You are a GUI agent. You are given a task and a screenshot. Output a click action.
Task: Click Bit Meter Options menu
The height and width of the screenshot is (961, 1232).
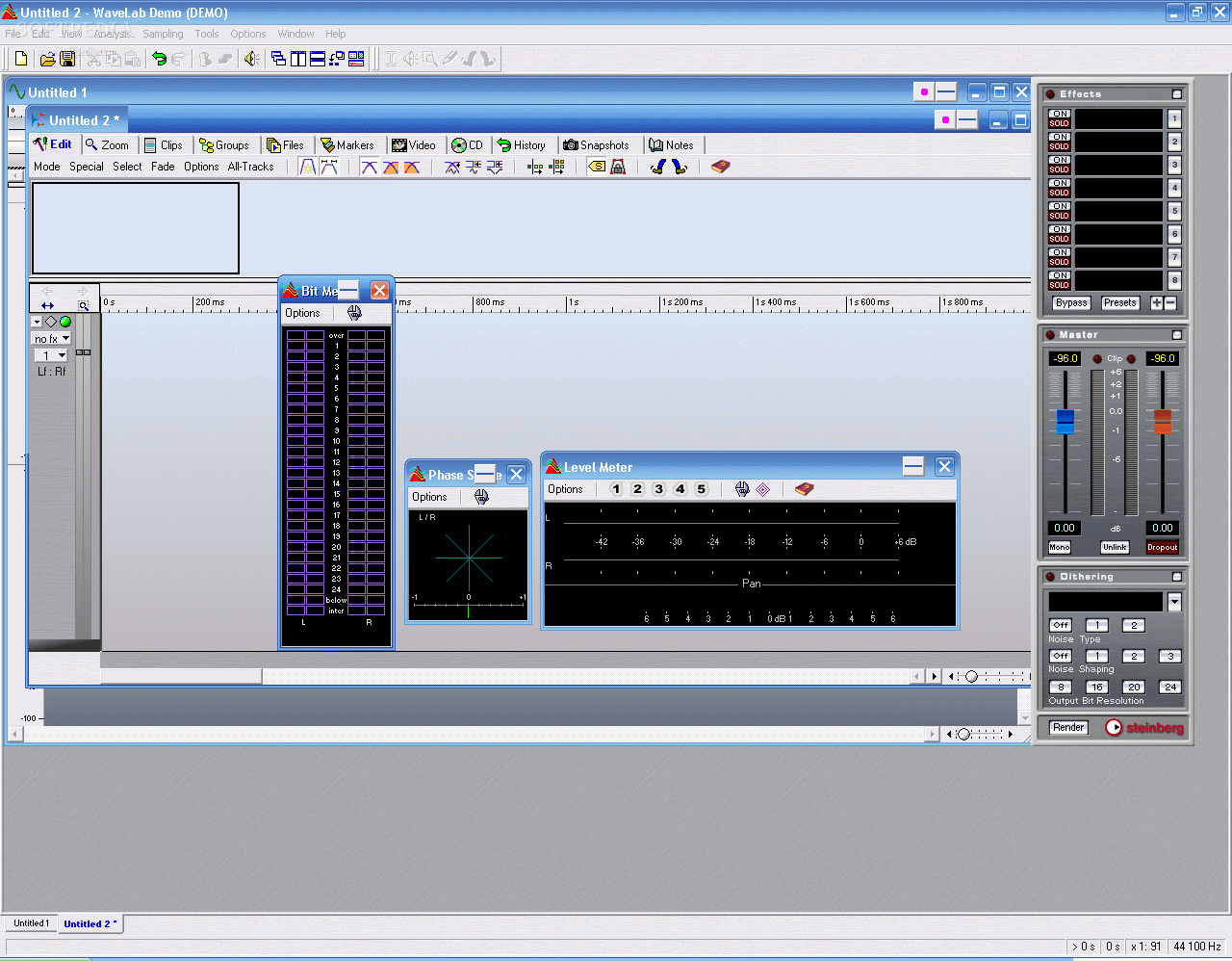pos(302,313)
